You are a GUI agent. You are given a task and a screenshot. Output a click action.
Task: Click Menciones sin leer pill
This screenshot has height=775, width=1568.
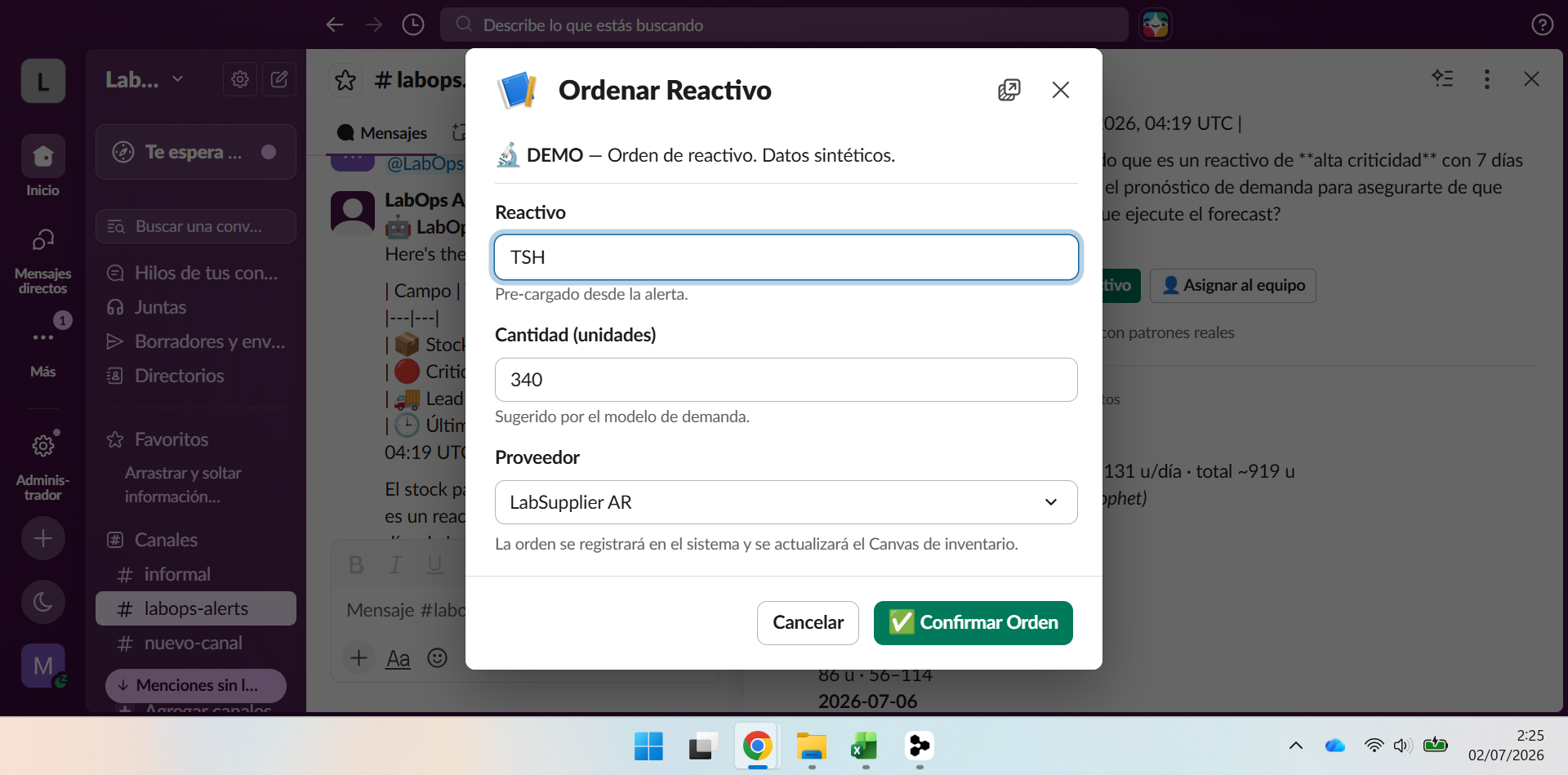(196, 685)
